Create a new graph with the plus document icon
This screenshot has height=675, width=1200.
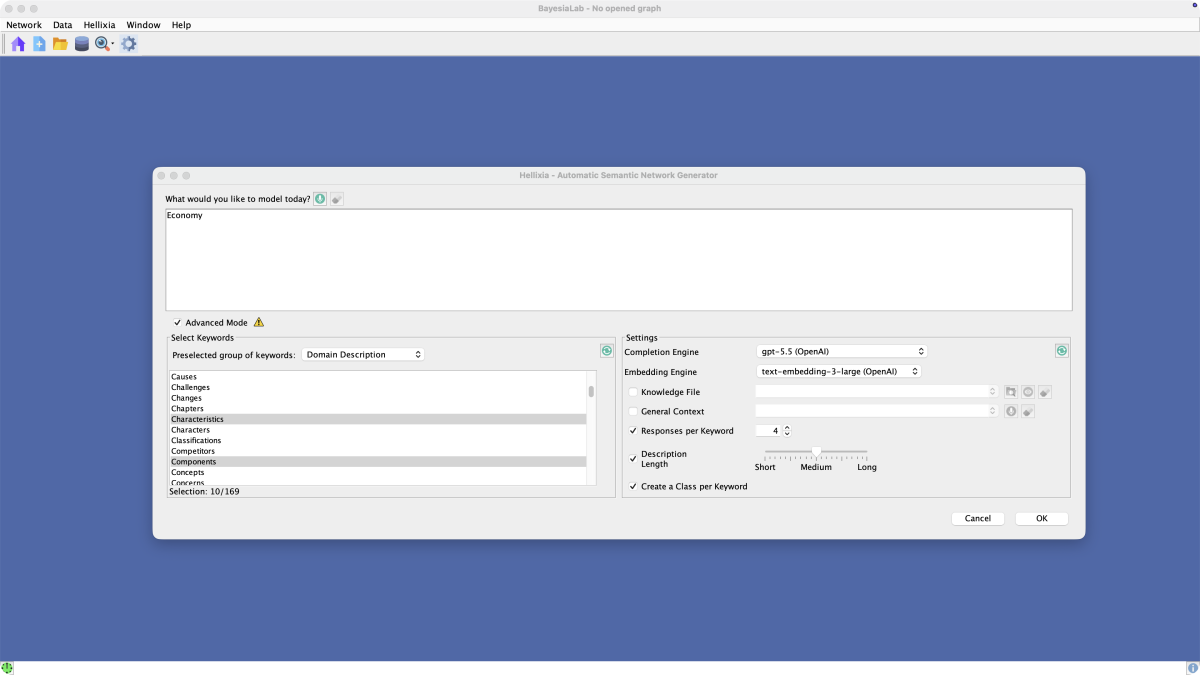(x=39, y=44)
